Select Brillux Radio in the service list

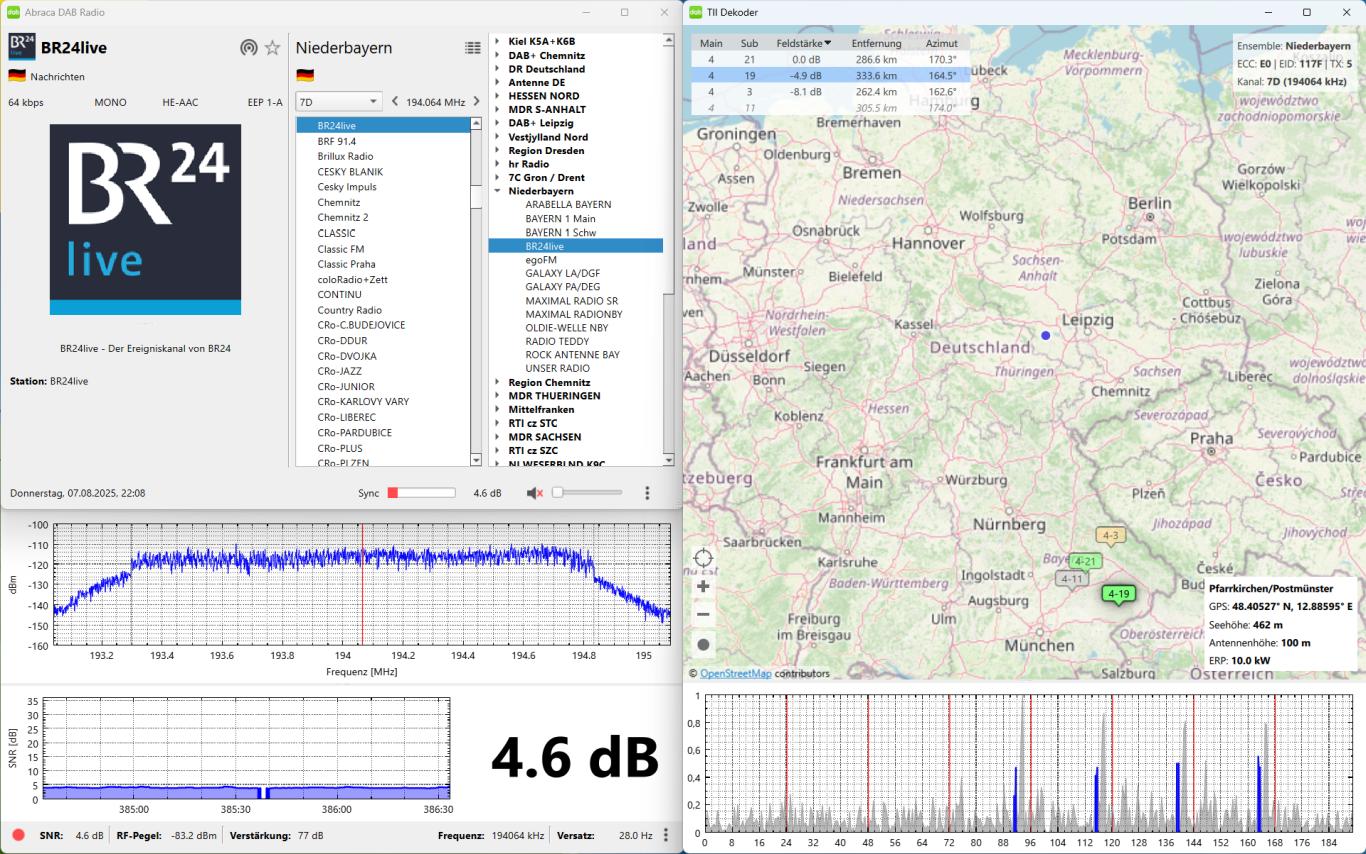click(x=345, y=156)
